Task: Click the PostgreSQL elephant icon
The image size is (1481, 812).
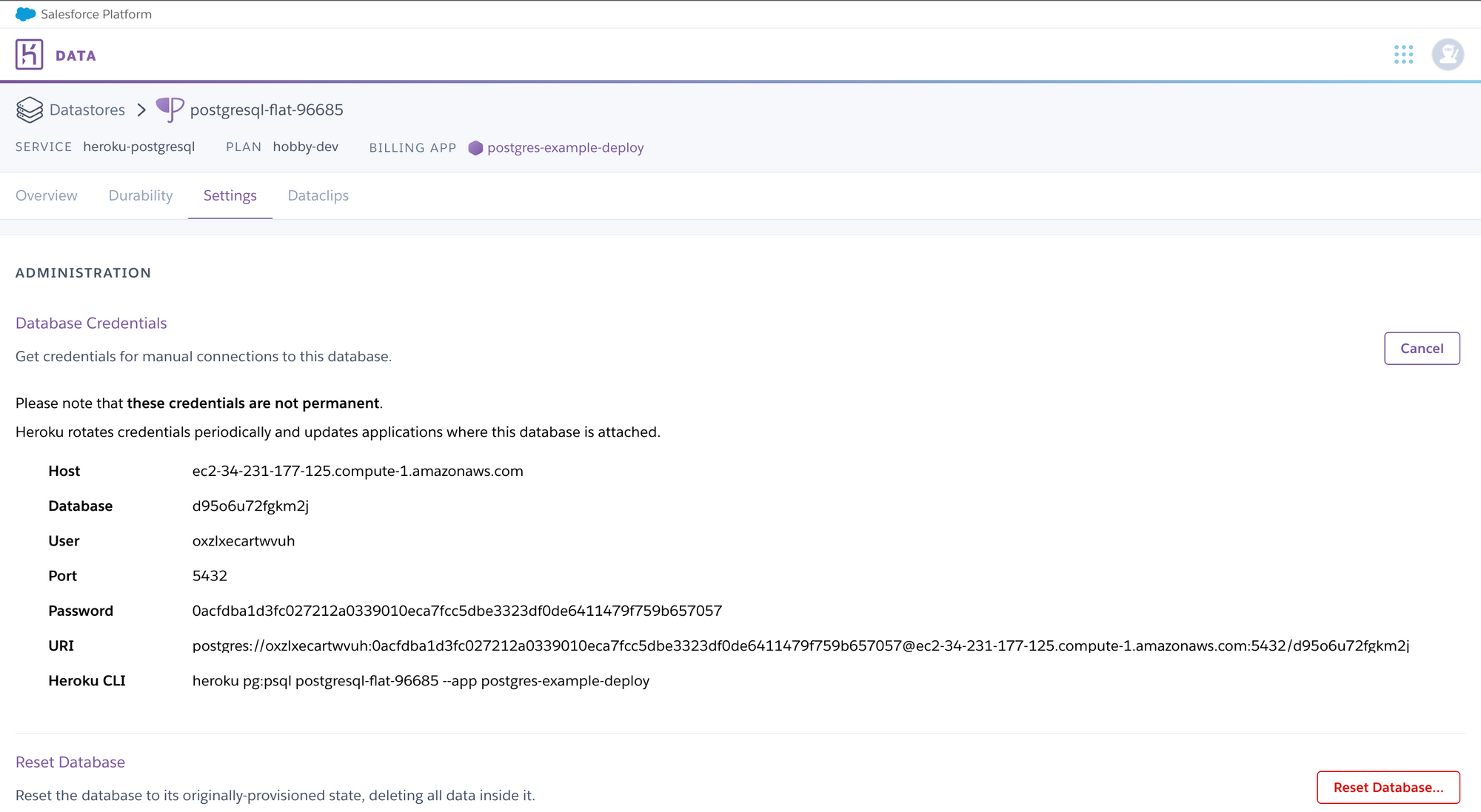Action: pyautogui.click(x=170, y=110)
